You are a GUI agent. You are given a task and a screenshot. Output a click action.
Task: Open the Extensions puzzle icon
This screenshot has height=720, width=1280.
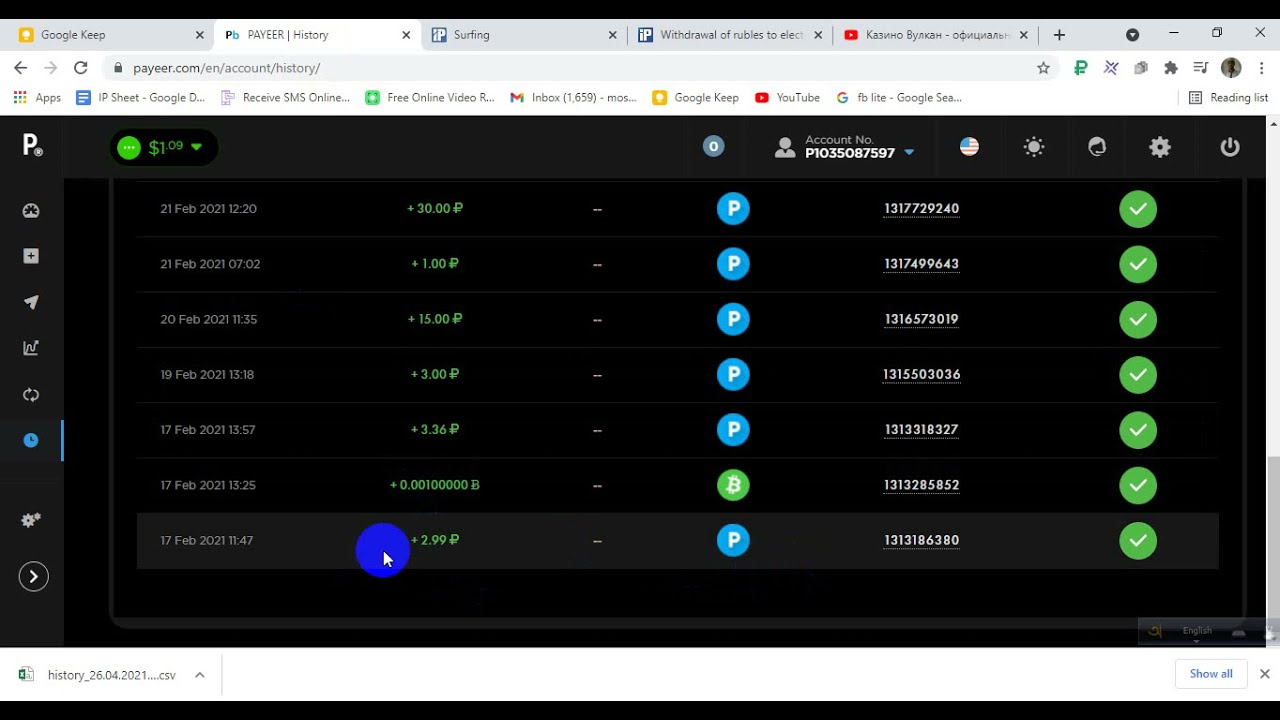click(1171, 68)
